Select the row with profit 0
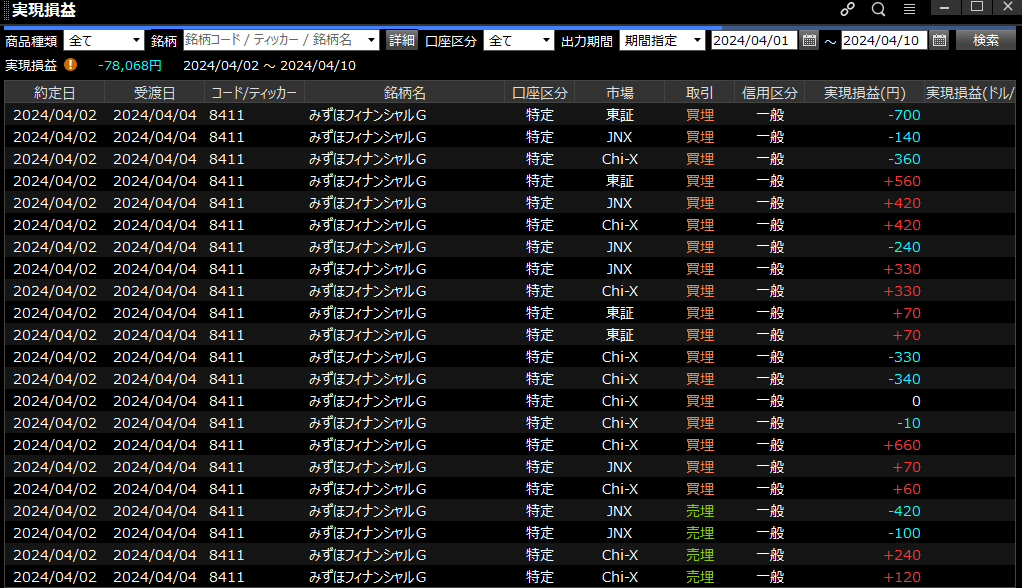Viewport: 1022px width, 588px height. pos(510,401)
